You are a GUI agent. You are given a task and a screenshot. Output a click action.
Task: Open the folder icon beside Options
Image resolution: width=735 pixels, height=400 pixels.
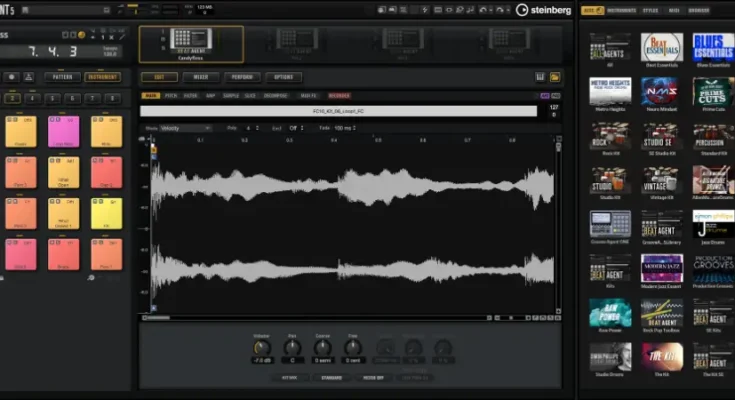pos(555,76)
